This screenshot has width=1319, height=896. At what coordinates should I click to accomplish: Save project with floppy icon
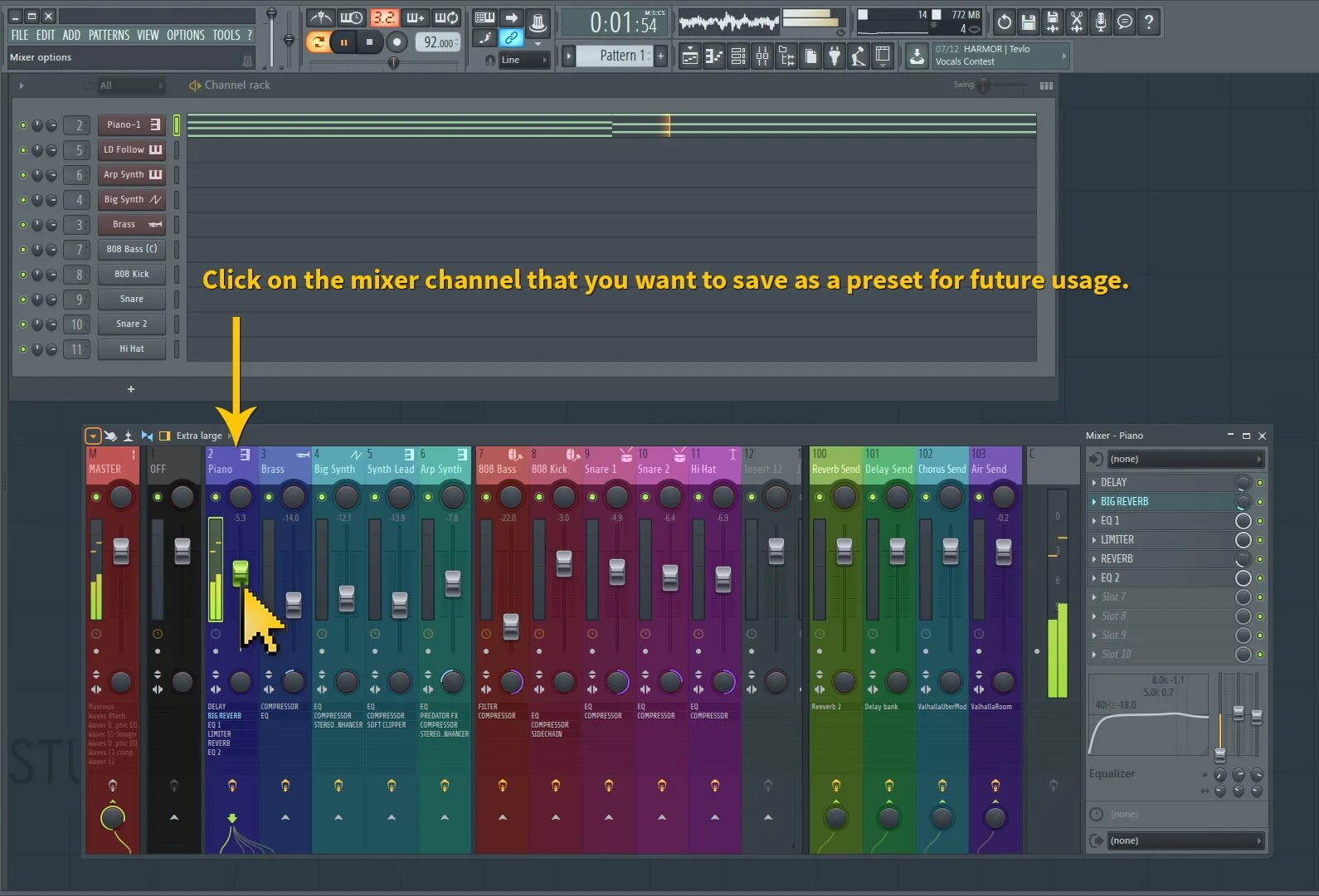pyautogui.click(x=1028, y=22)
